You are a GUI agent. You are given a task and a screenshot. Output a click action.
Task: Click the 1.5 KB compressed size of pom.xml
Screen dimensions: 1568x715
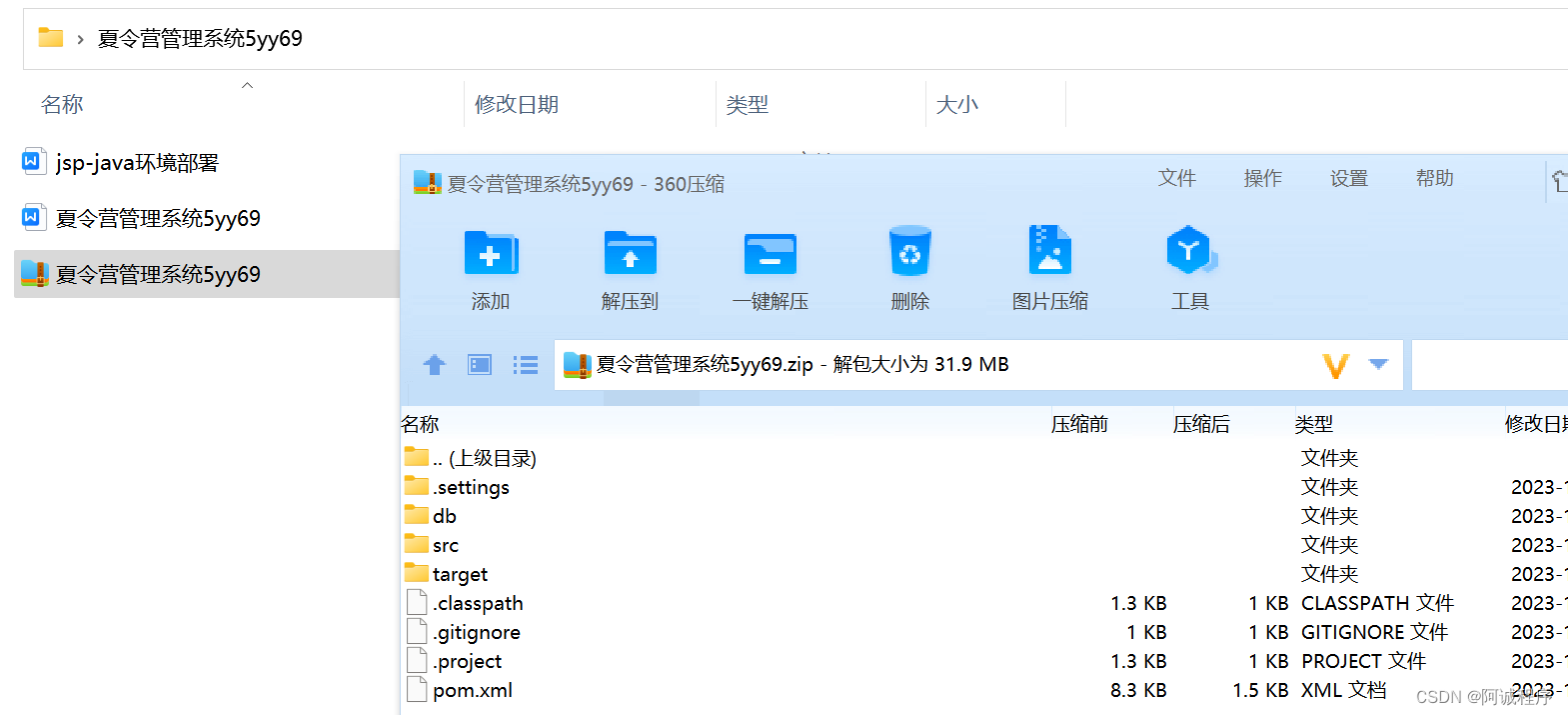tap(1260, 690)
